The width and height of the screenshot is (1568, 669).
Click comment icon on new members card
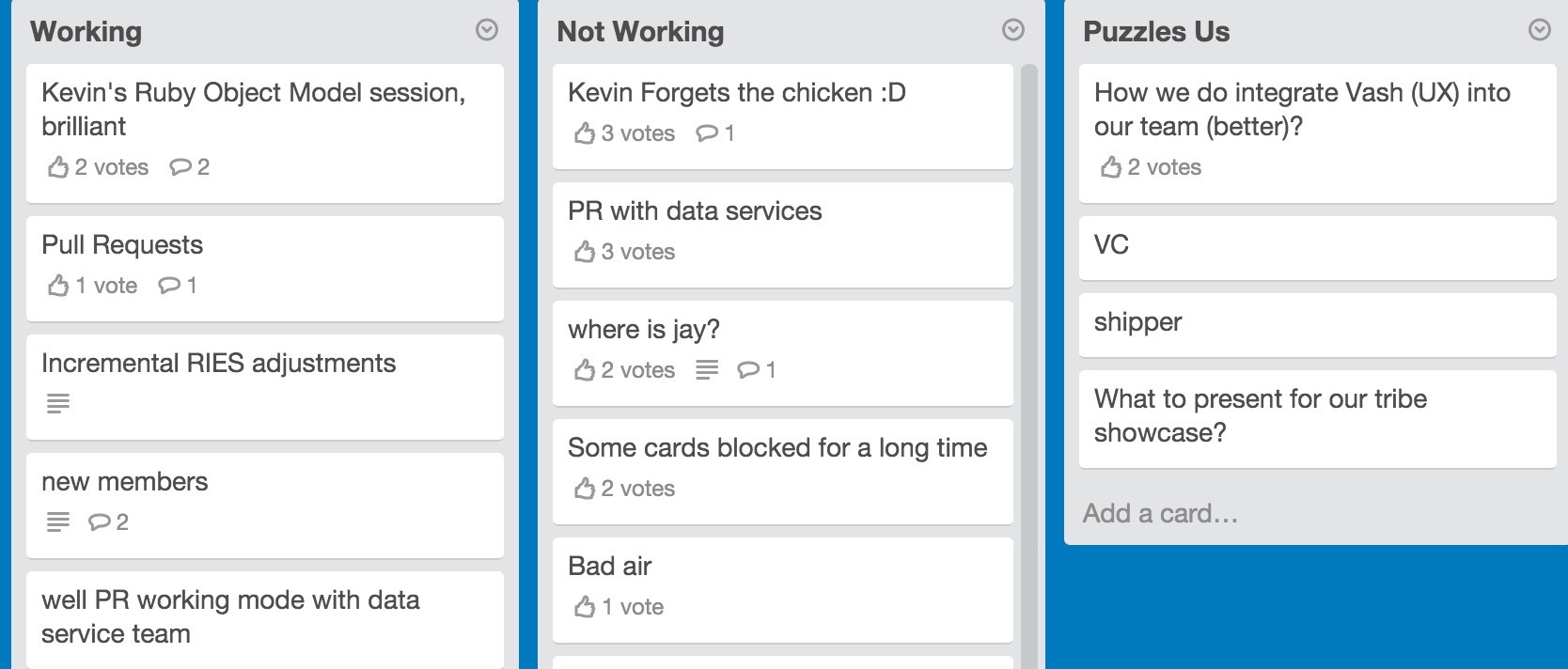(x=99, y=522)
